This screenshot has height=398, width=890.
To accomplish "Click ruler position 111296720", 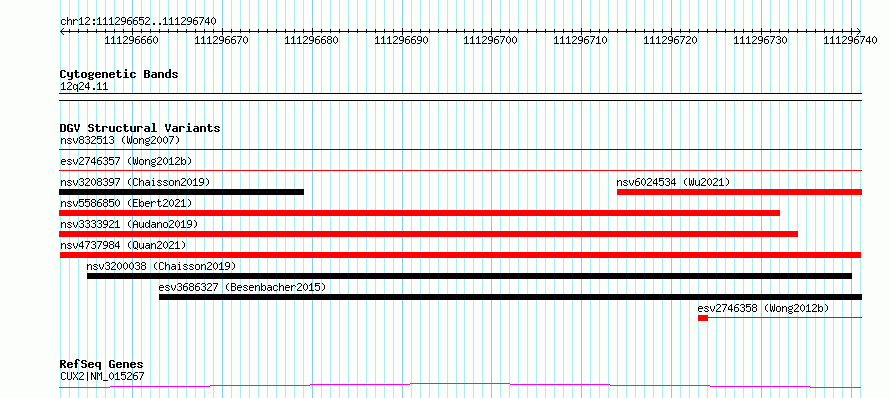I will coord(671,41).
